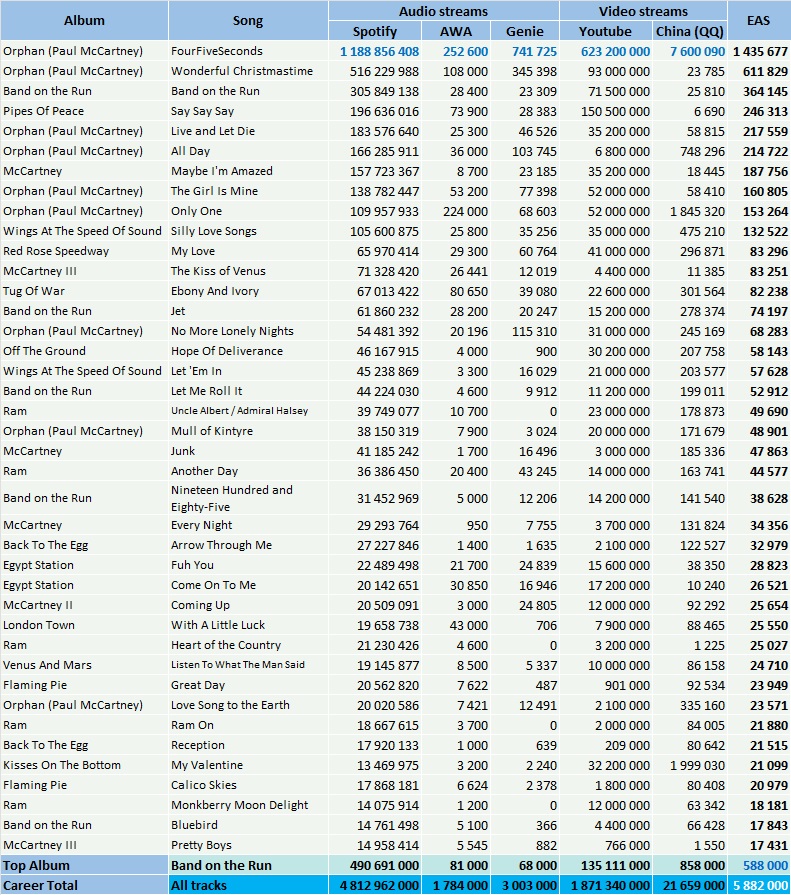The image size is (791, 895).
Task: Select the Heart of the Country cell
Action: pyautogui.click(x=248, y=644)
